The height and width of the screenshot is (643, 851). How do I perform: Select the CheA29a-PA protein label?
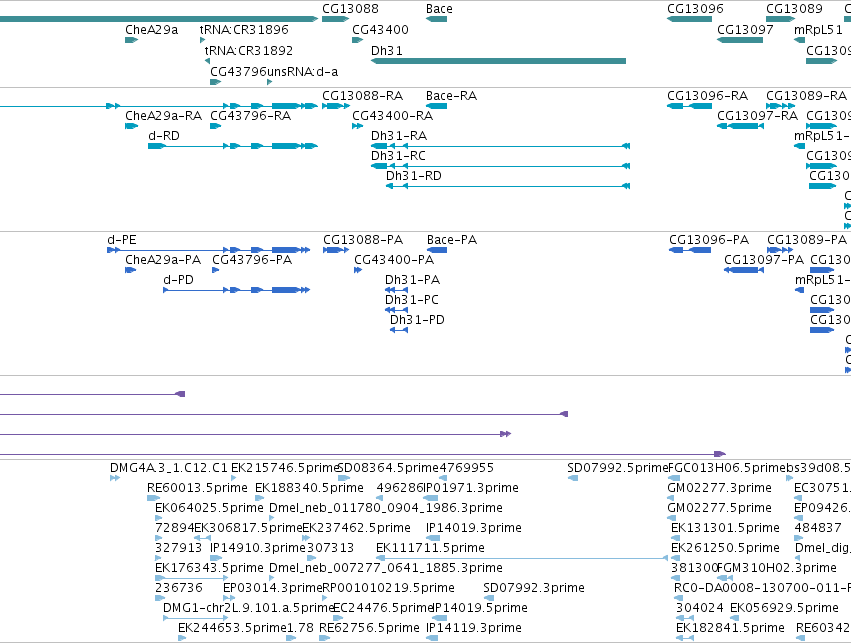pos(163,260)
